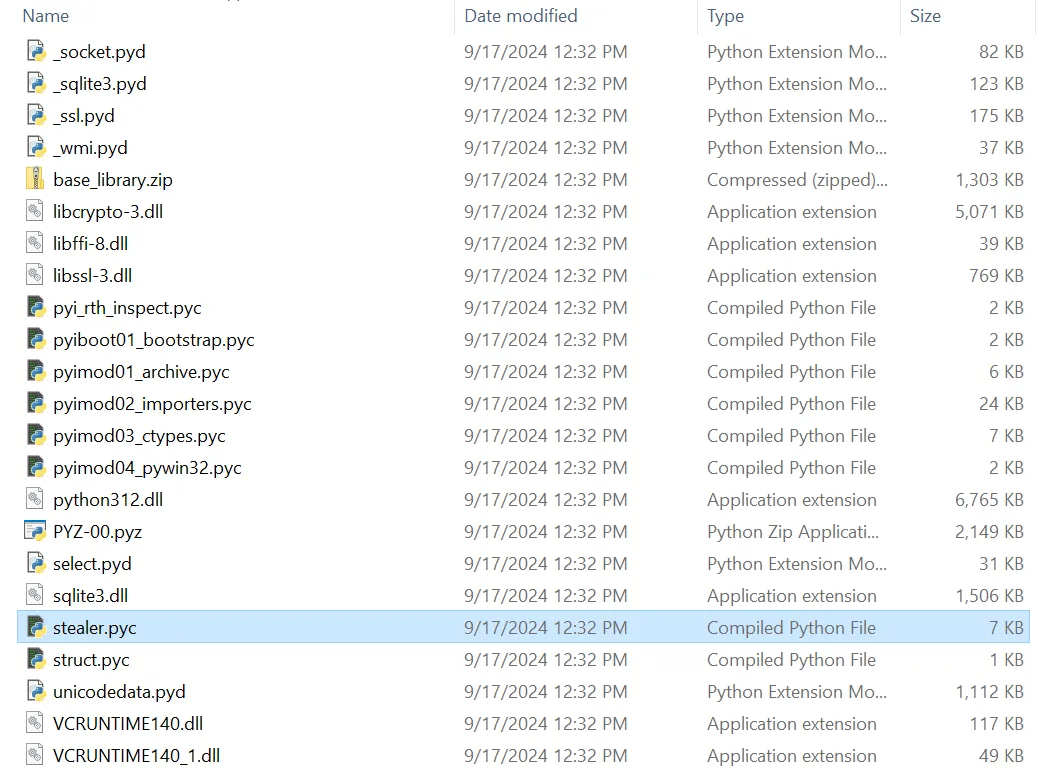Click the python312.dll file icon
Image resolution: width=1062 pixels, height=768 pixels.
coord(35,499)
